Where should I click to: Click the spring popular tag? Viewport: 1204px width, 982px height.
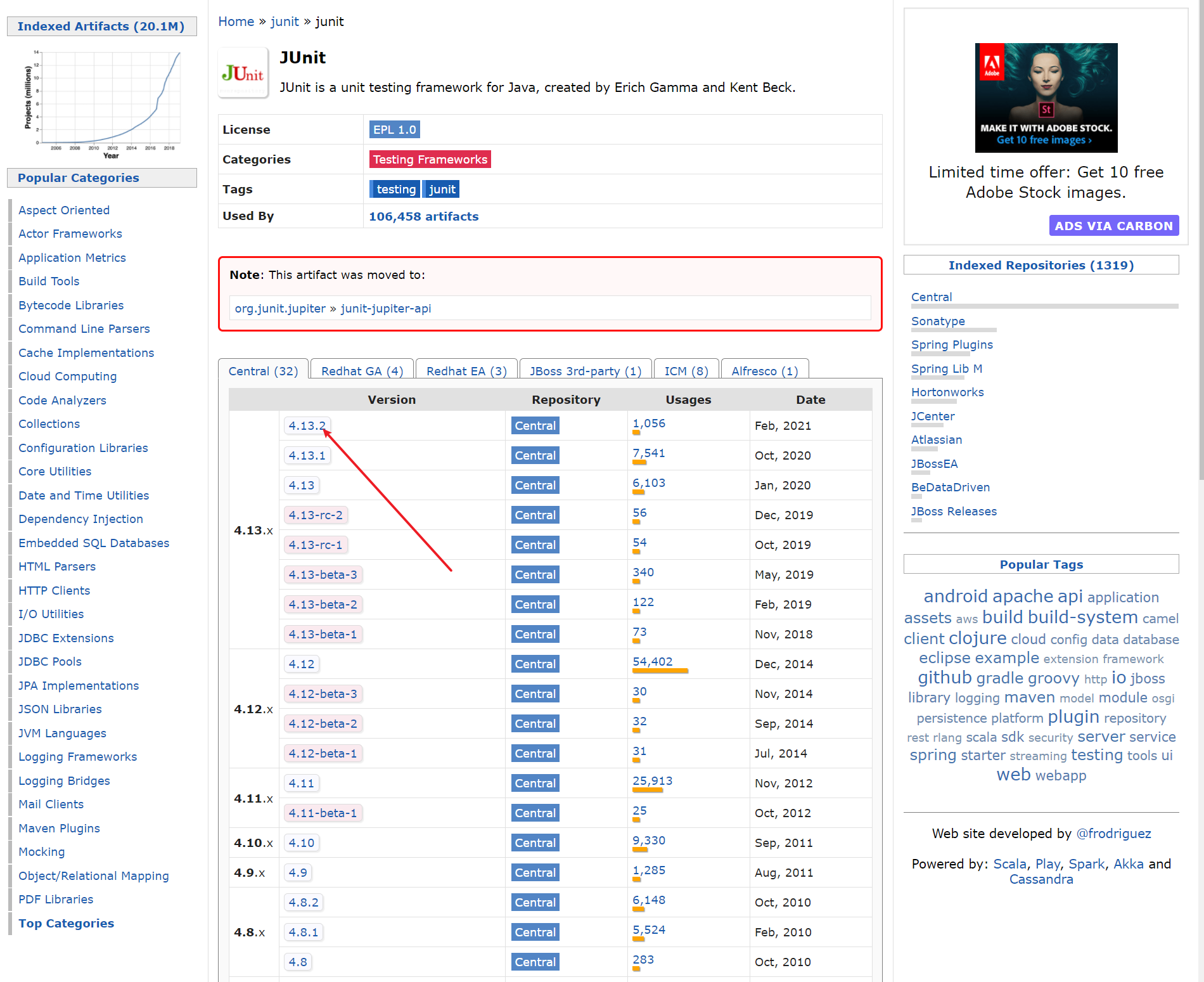pyautogui.click(x=933, y=755)
